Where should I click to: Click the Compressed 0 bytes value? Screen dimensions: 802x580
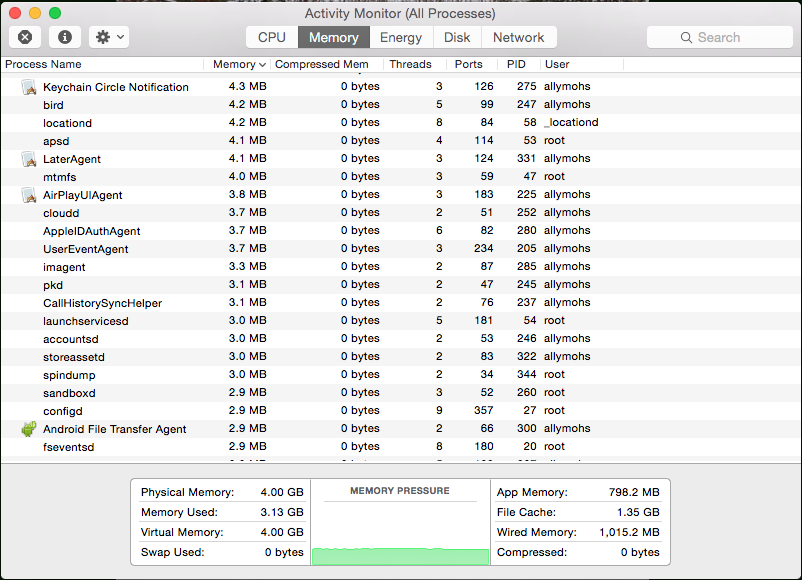640,552
